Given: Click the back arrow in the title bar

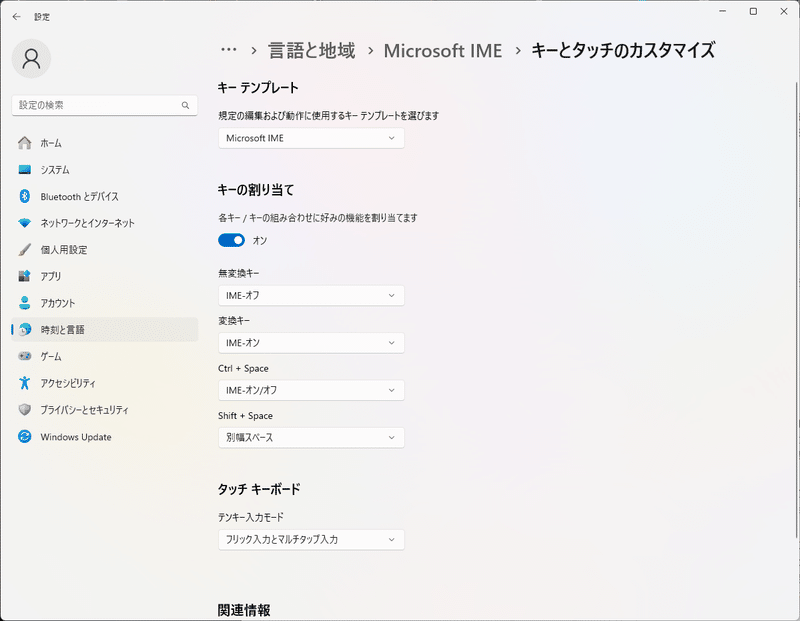Looking at the screenshot, I should [16, 17].
